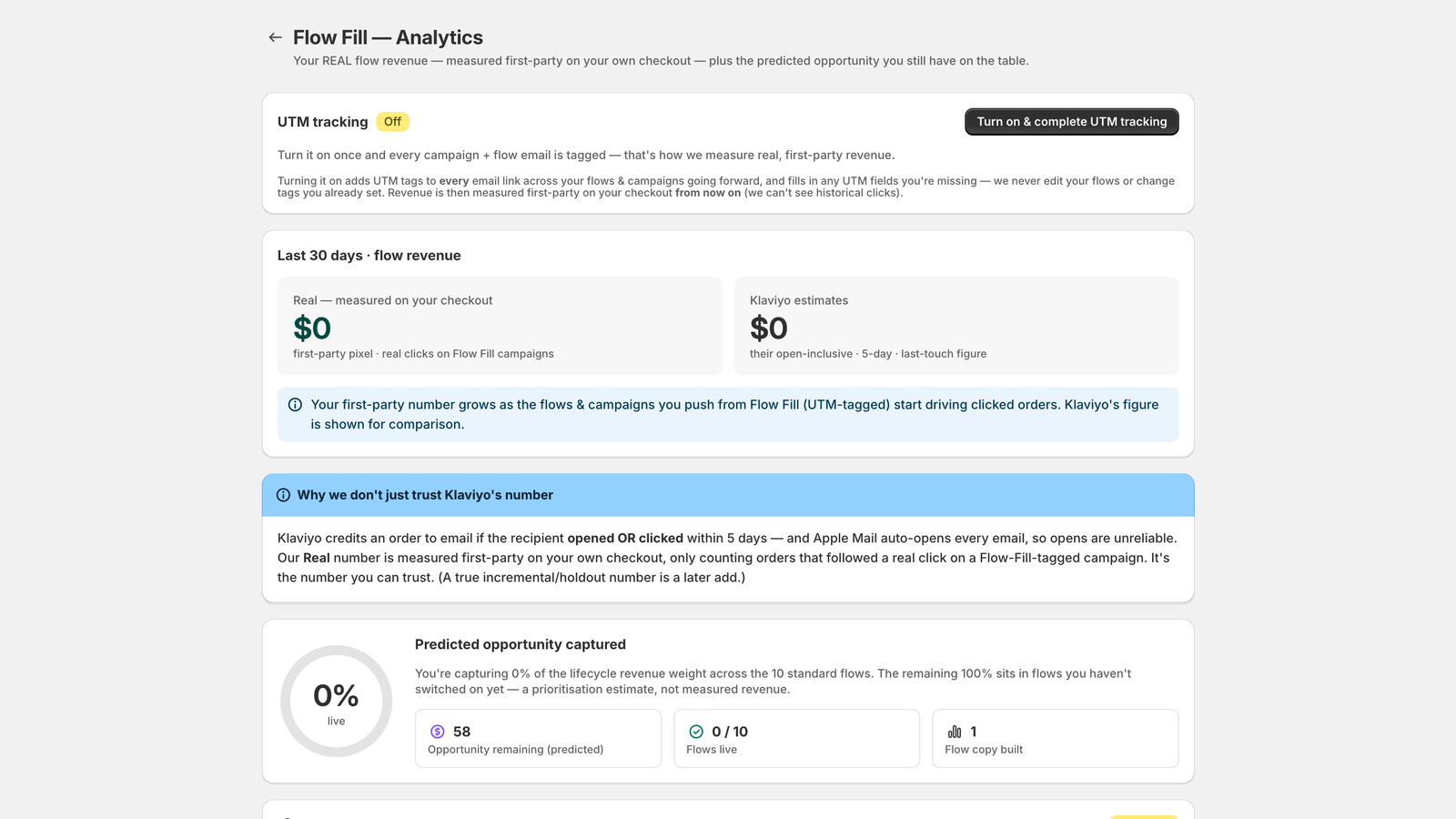Go back using the arrow icon
This screenshot has width=1456, height=819.
[x=275, y=37]
